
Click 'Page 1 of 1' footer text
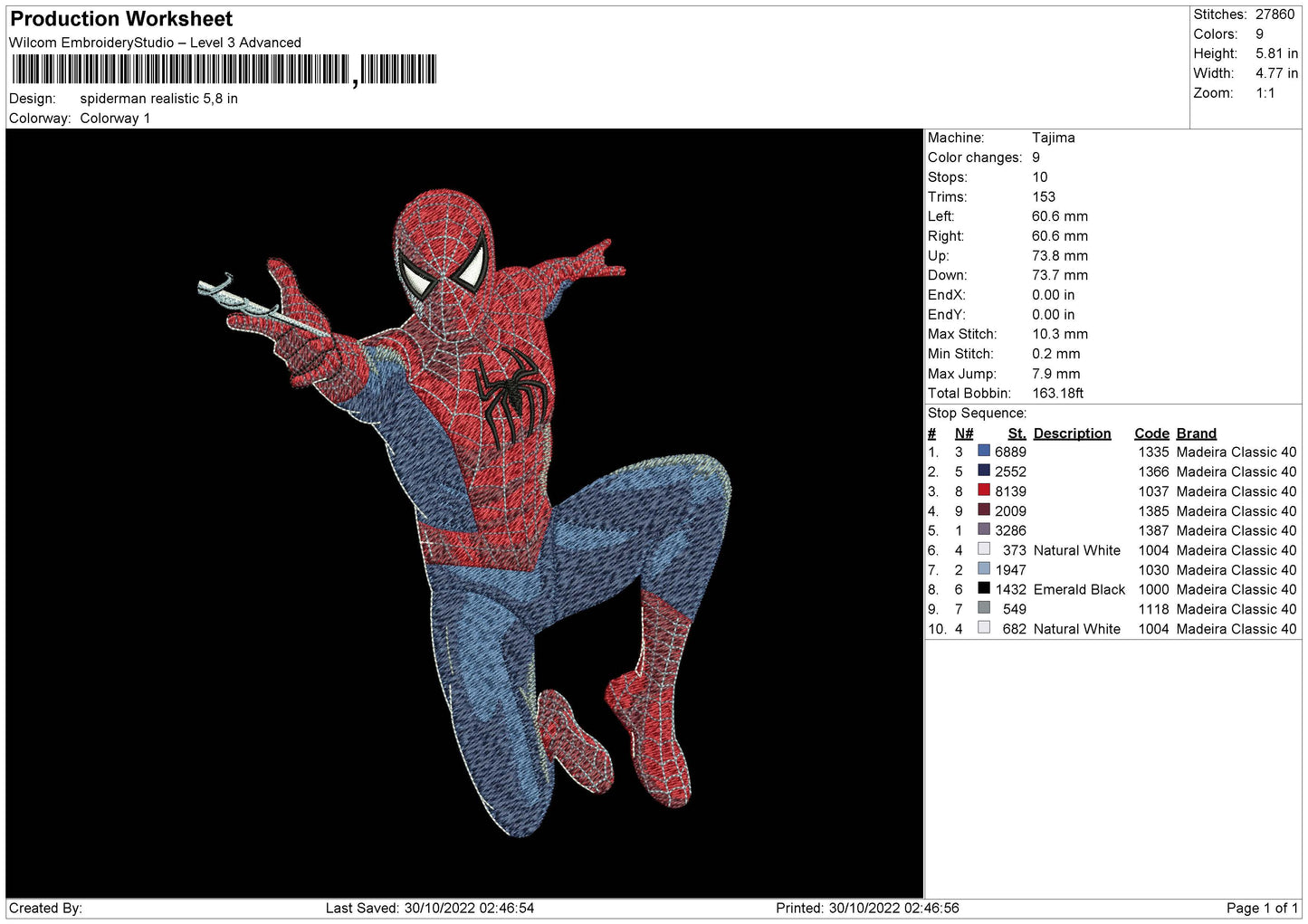1263,908
